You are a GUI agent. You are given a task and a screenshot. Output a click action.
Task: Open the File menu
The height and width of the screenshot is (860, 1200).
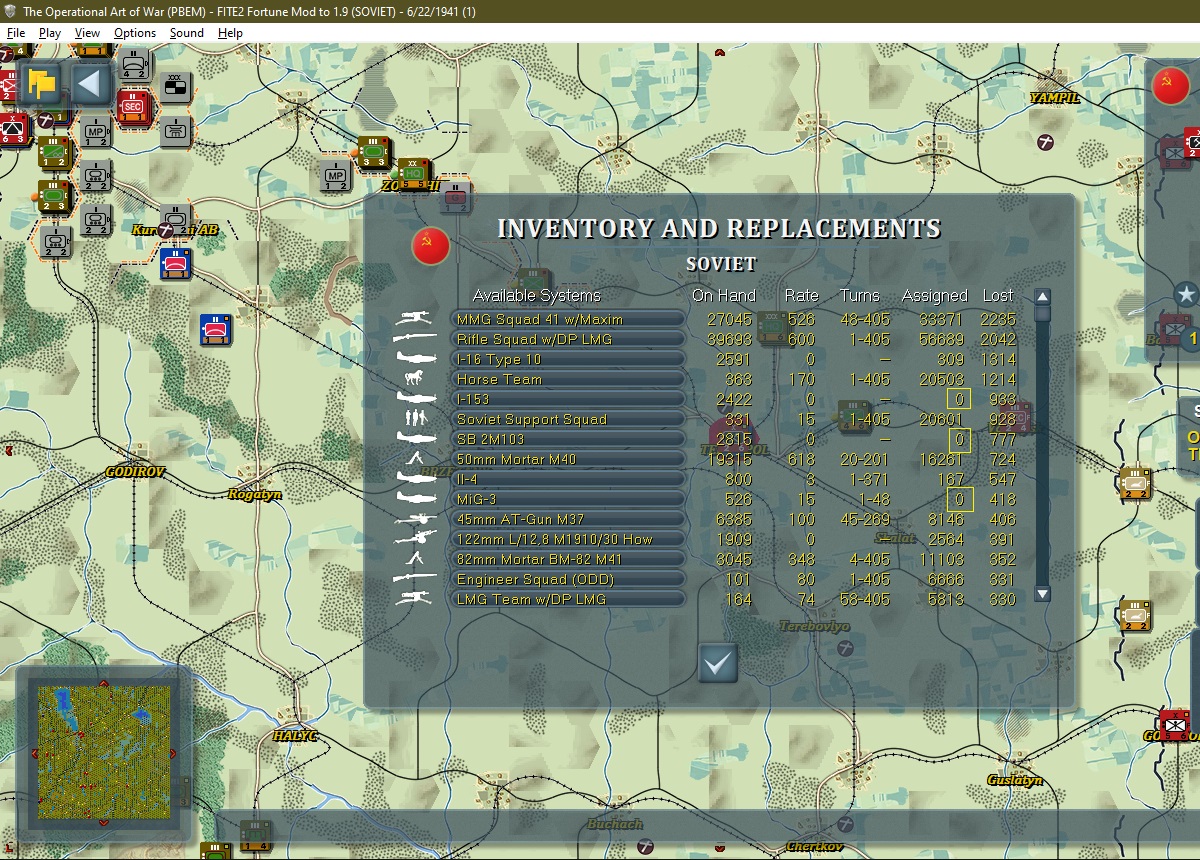tap(16, 33)
